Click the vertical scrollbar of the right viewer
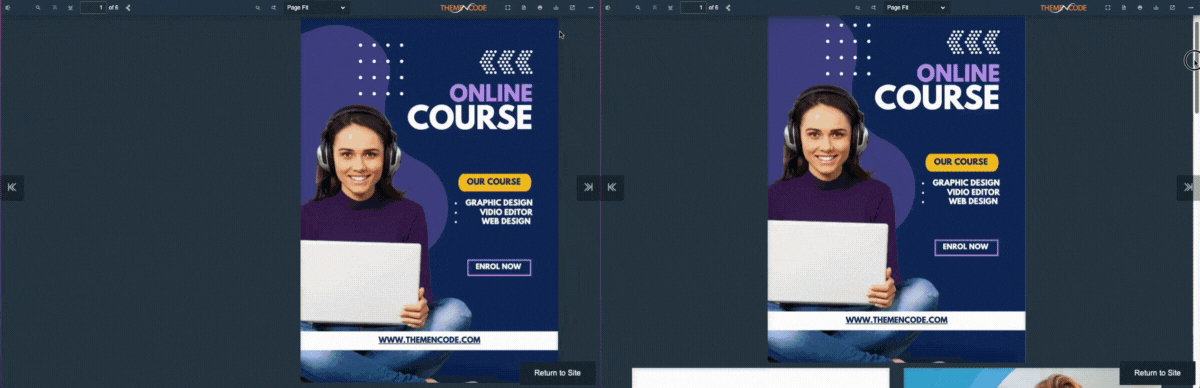 [1196, 200]
